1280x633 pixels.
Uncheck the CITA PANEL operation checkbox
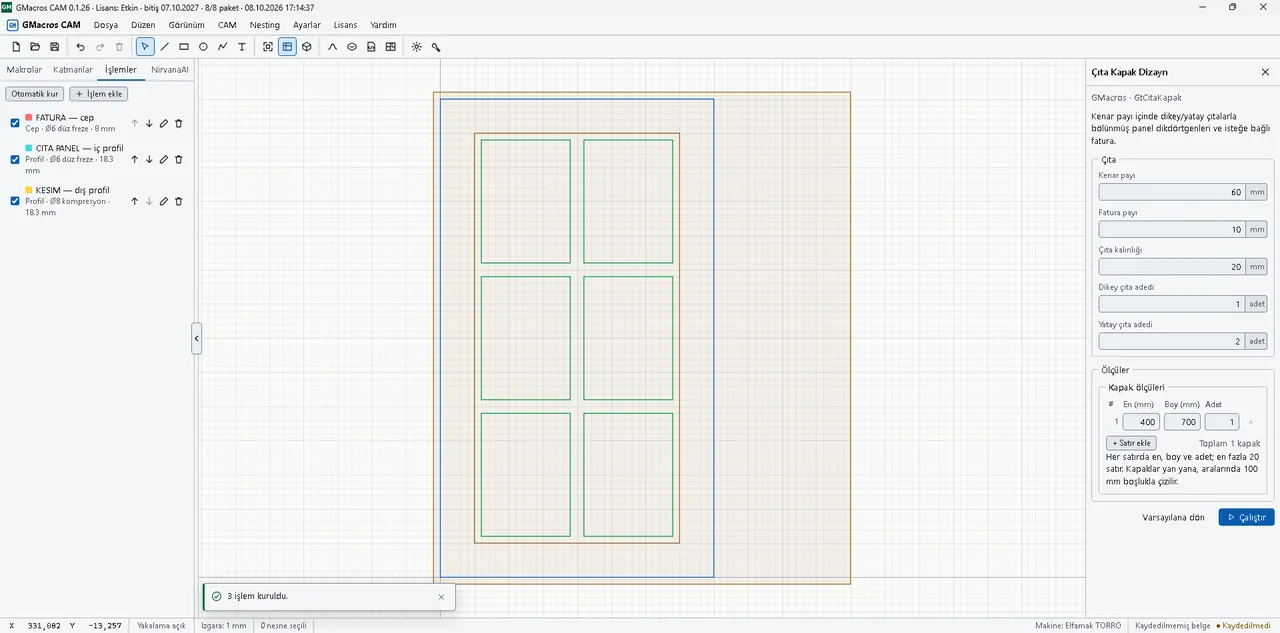[x=15, y=159]
